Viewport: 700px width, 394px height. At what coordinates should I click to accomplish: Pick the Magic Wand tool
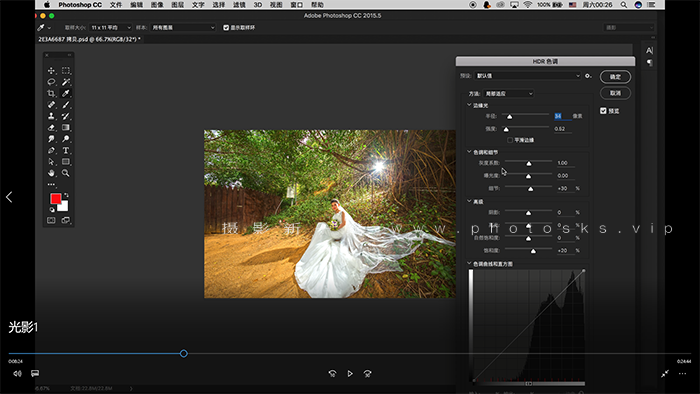[x=66, y=82]
